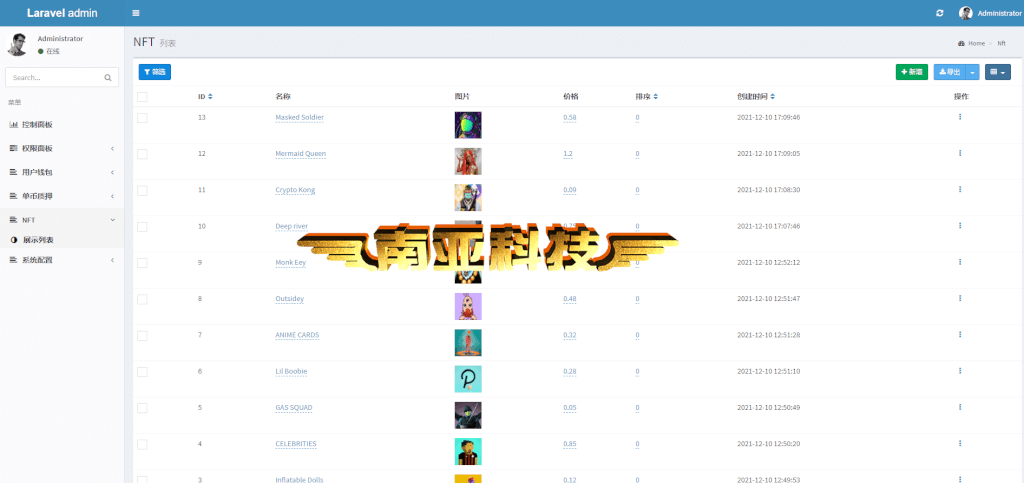Image resolution: width=1024 pixels, height=483 pixels.
Task: Click the ANIME CARDS price 0.32
Action: tap(569, 335)
